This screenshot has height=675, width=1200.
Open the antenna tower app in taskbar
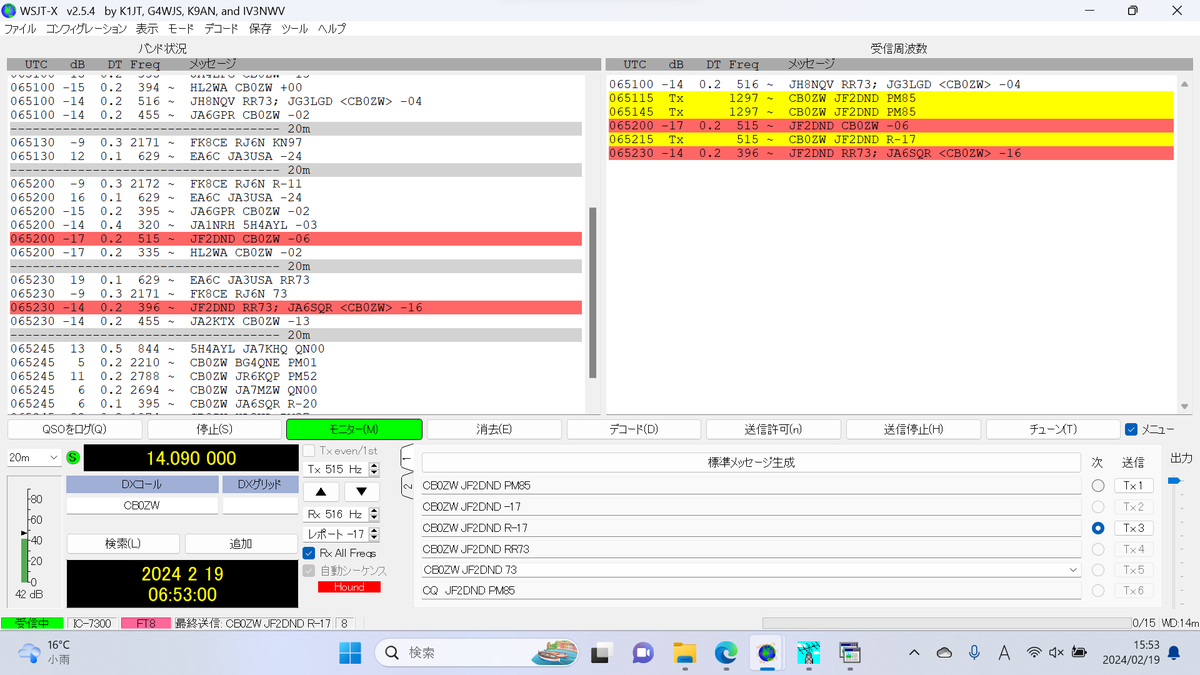pyautogui.click(x=808, y=653)
